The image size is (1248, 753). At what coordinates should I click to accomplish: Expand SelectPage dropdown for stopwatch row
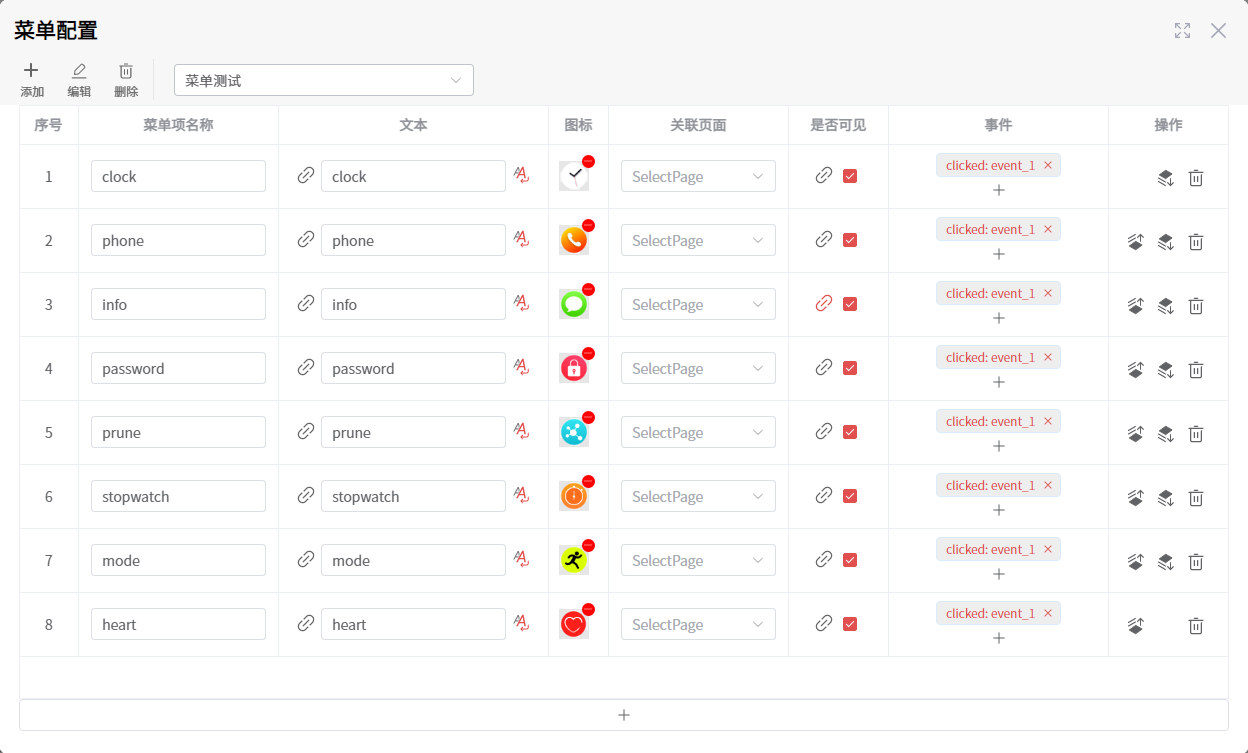(x=698, y=496)
